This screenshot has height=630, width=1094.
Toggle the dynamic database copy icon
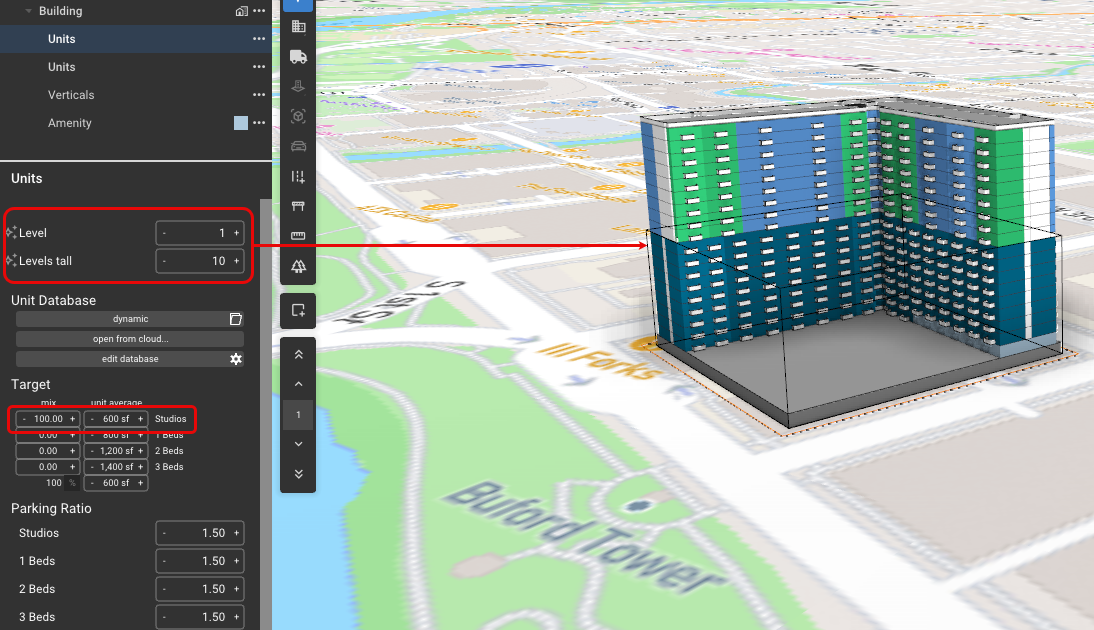[x=235, y=318]
